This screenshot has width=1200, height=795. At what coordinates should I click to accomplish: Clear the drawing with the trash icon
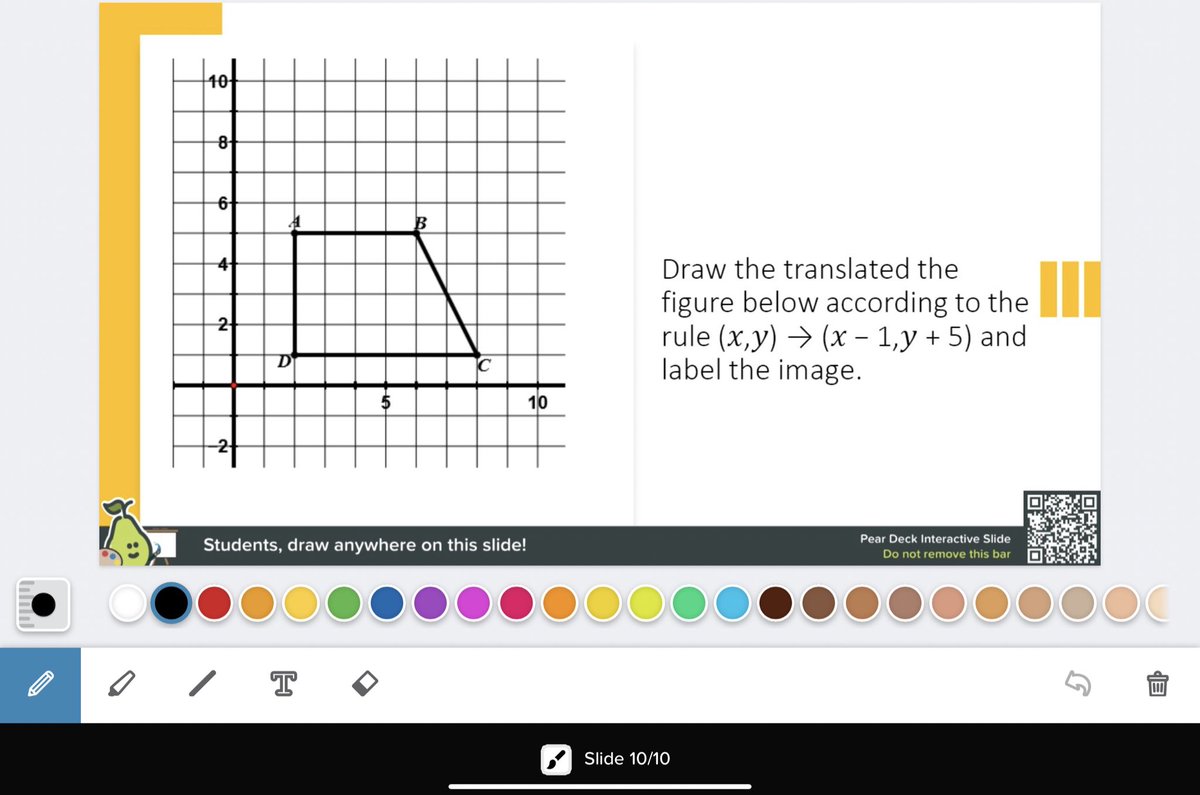1157,685
